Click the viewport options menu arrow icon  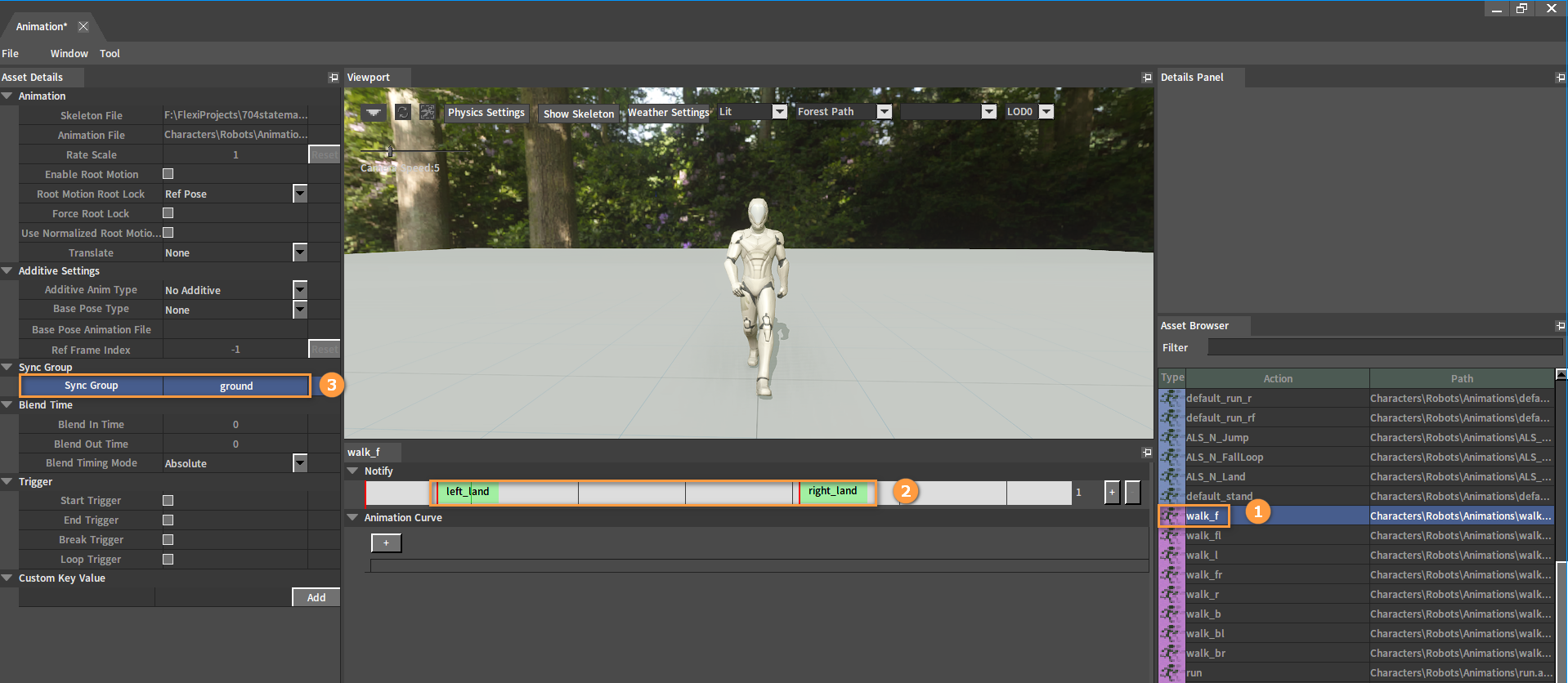374,113
